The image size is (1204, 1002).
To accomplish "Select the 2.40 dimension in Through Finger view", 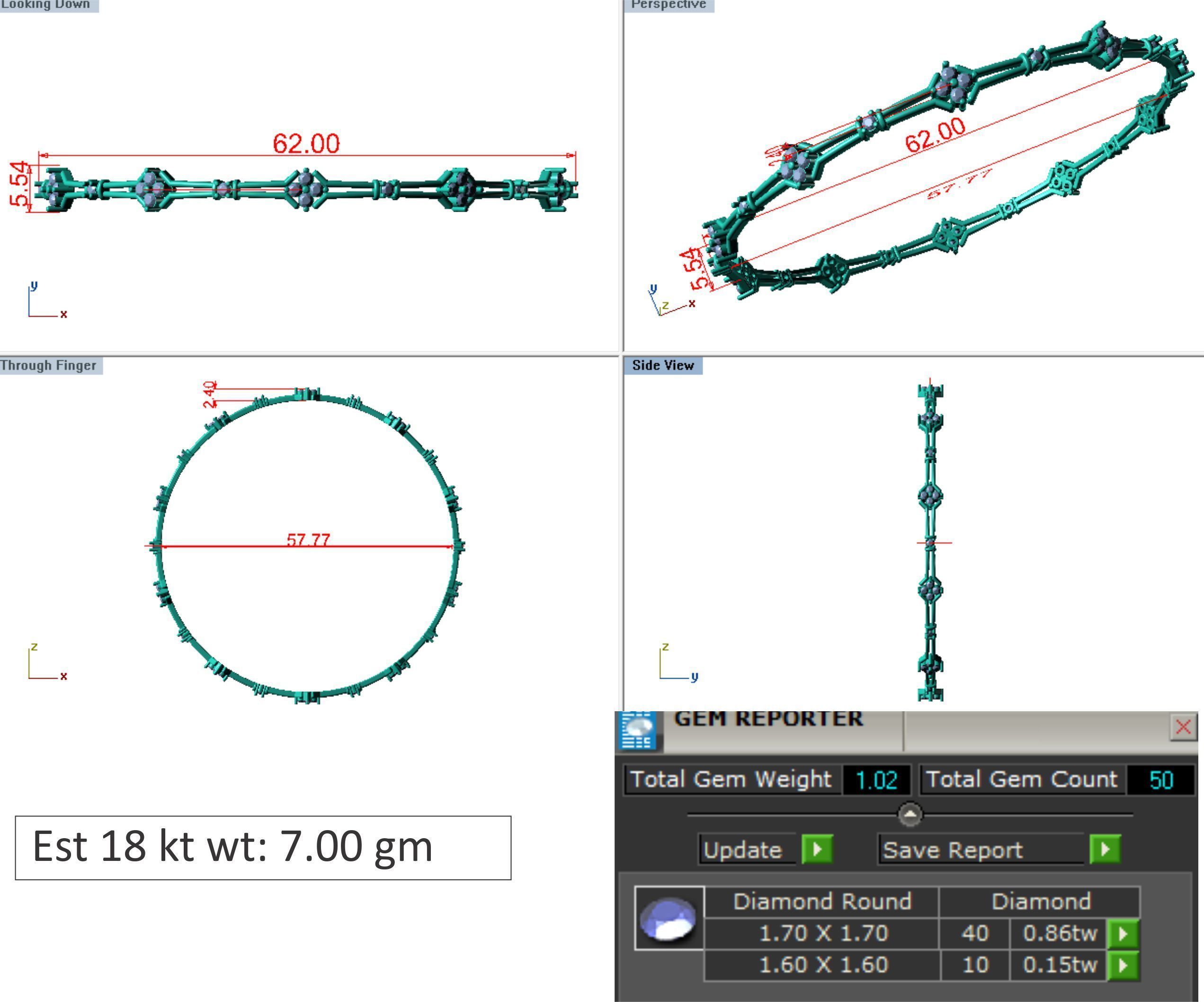I will 210,394.
